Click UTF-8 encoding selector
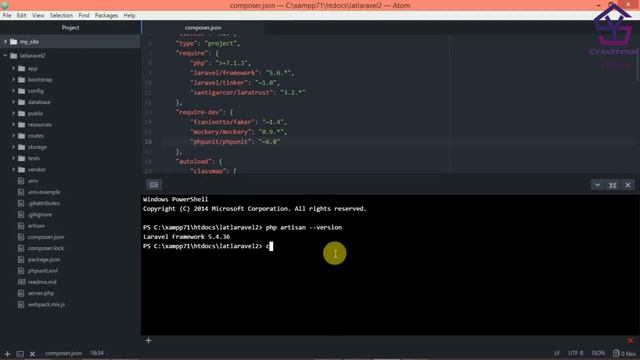The height and width of the screenshot is (360, 640). 576,353
